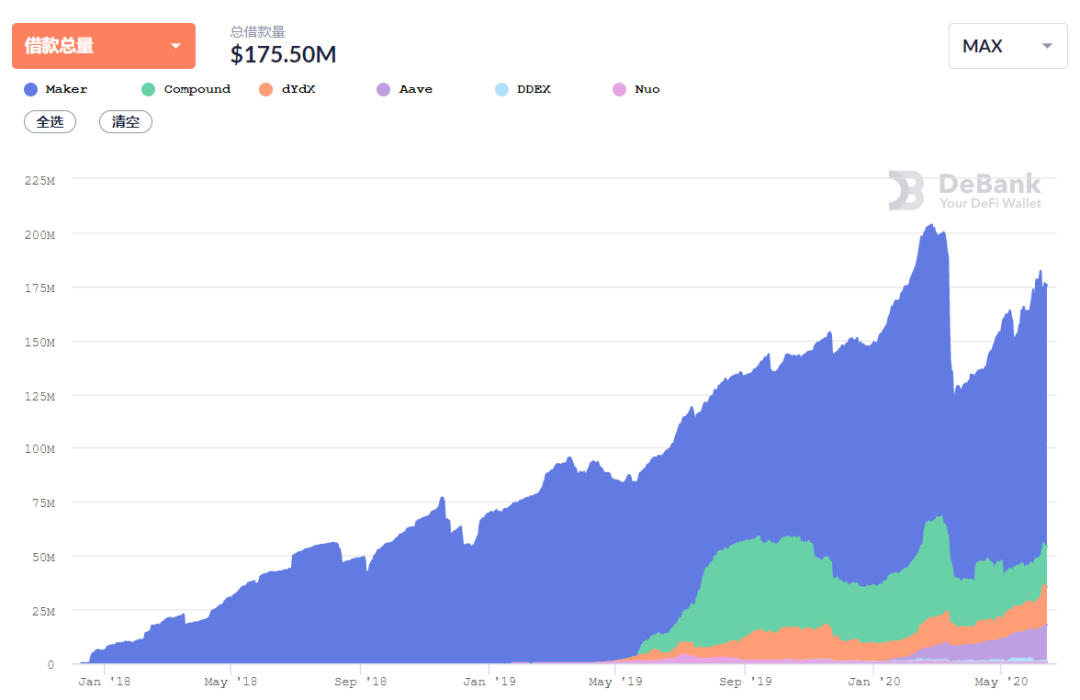Click the Compound legend label text
The width and height of the screenshot is (1080, 700).
197,90
